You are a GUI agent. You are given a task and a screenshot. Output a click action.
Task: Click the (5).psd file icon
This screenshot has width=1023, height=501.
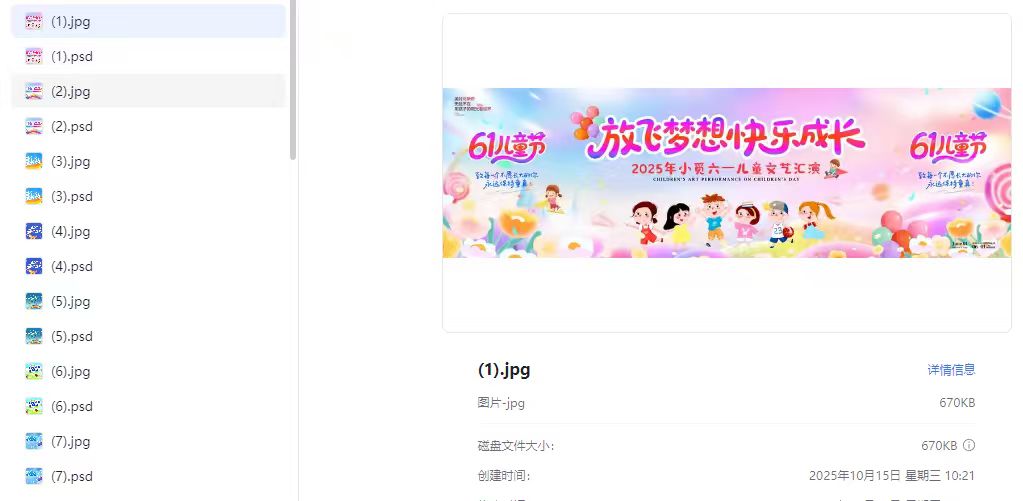34,337
